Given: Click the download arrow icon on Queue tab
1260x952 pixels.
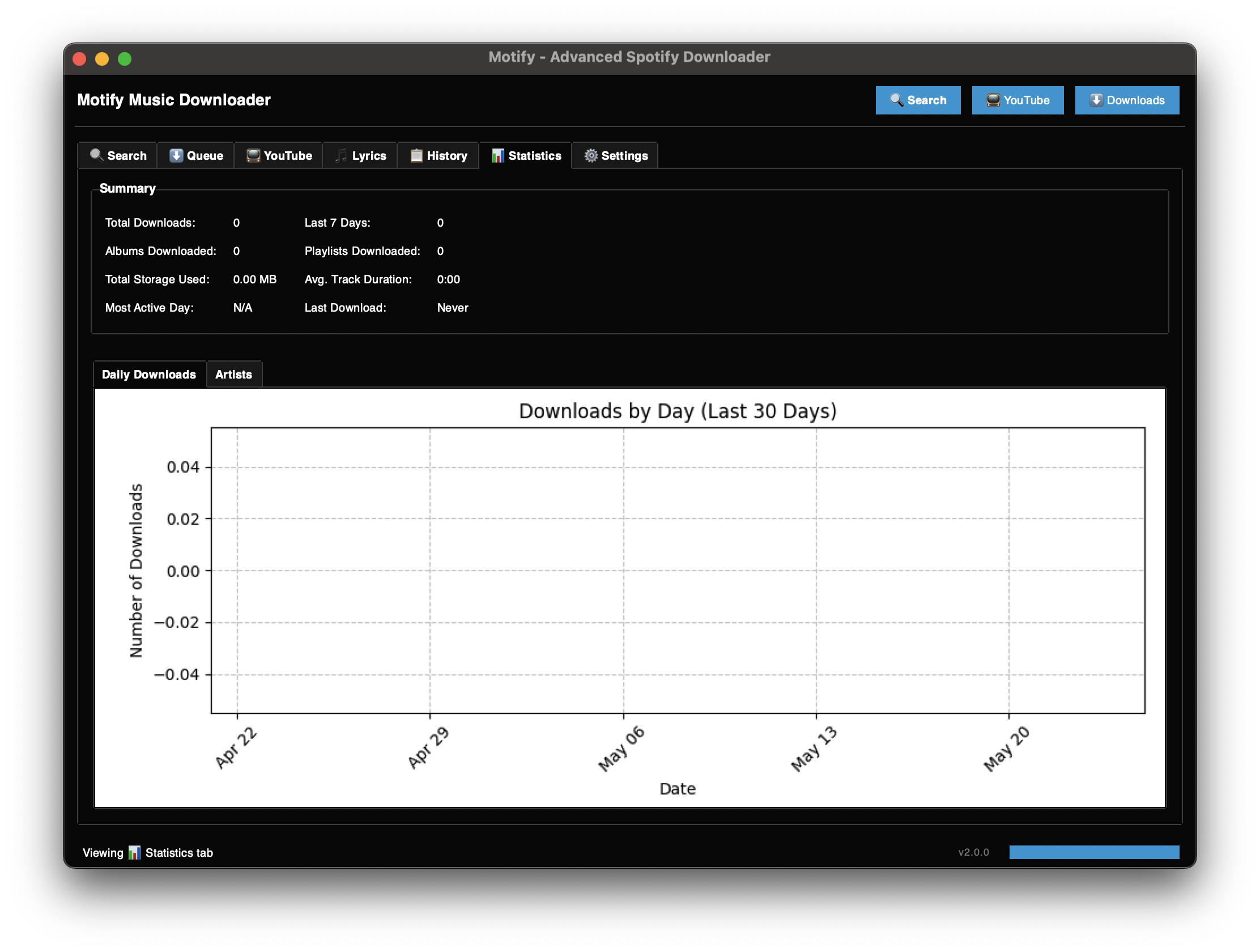Looking at the screenshot, I should 176,155.
